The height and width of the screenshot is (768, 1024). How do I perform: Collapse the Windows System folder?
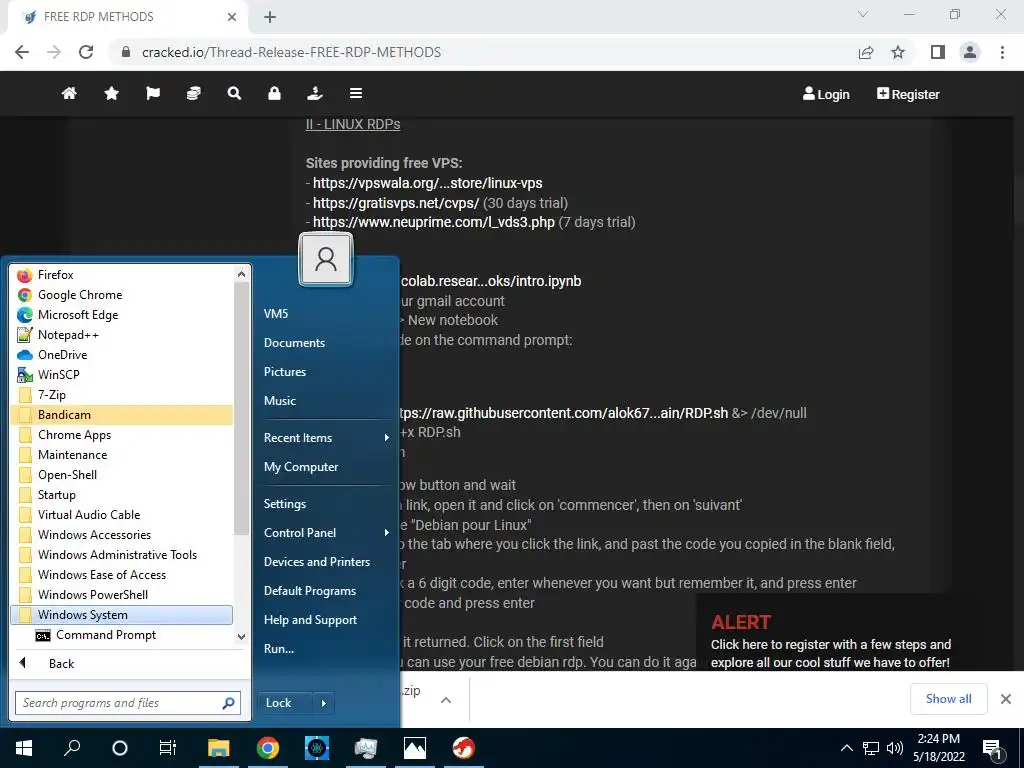click(x=121, y=615)
